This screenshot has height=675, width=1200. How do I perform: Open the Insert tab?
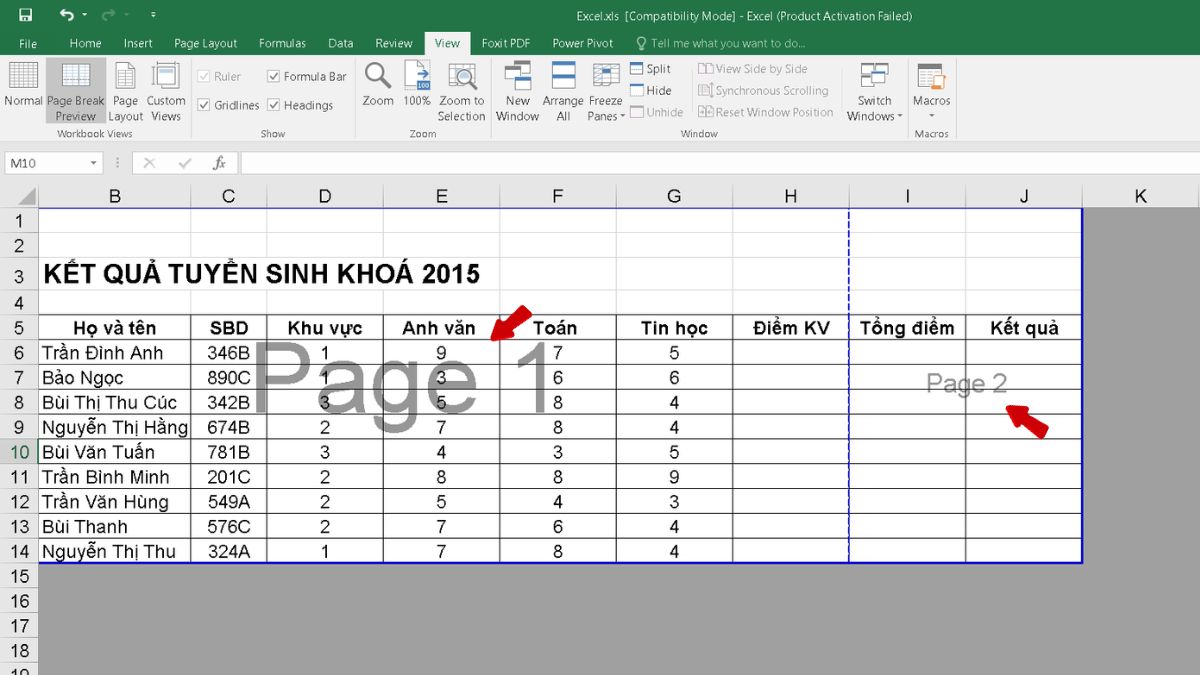(x=138, y=43)
